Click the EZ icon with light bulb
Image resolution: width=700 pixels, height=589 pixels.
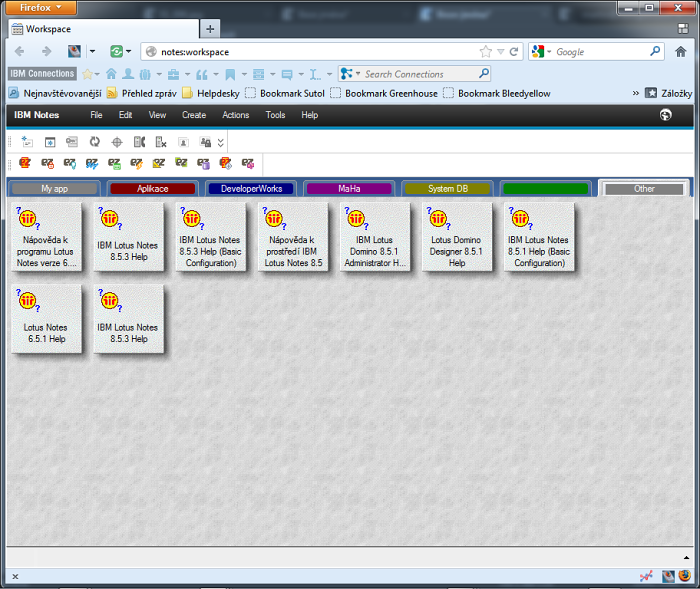pos(70,163)
